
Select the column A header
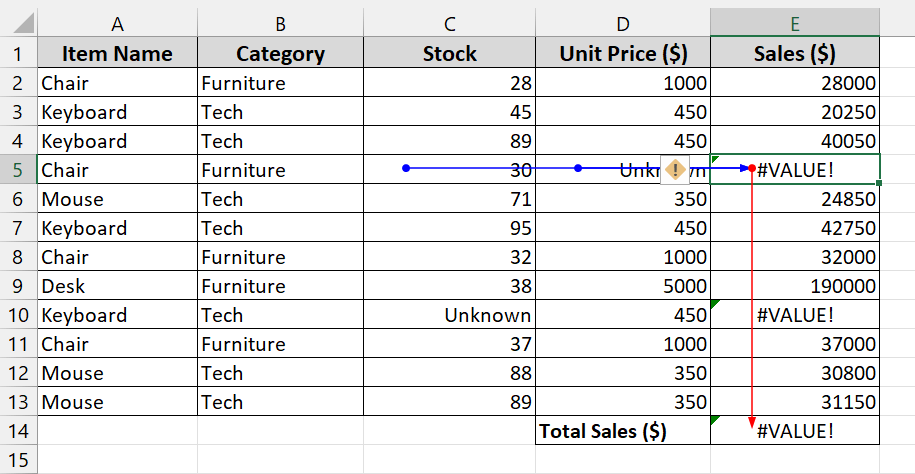117,23
